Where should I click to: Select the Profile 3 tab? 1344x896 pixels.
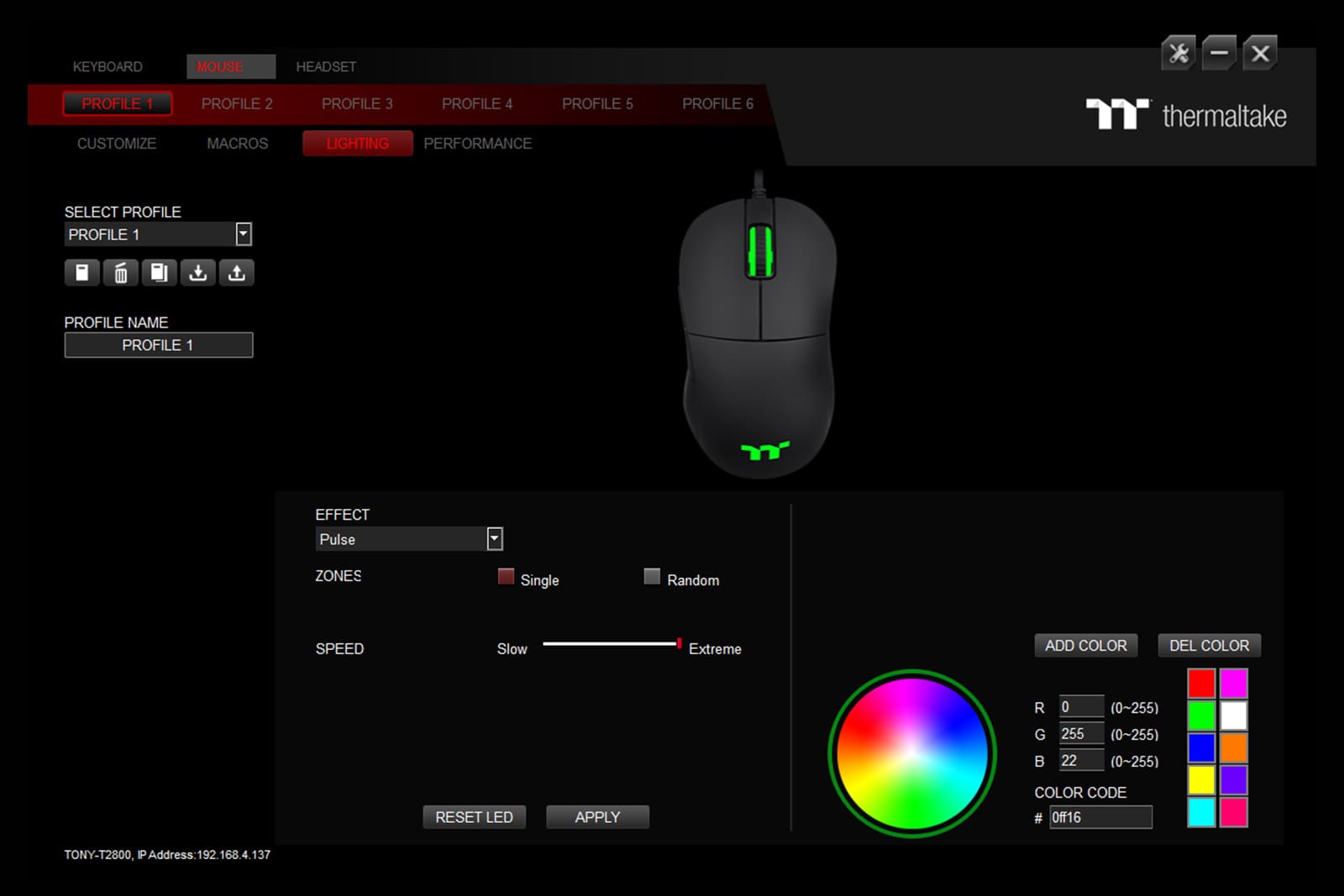tap(357, 103)
